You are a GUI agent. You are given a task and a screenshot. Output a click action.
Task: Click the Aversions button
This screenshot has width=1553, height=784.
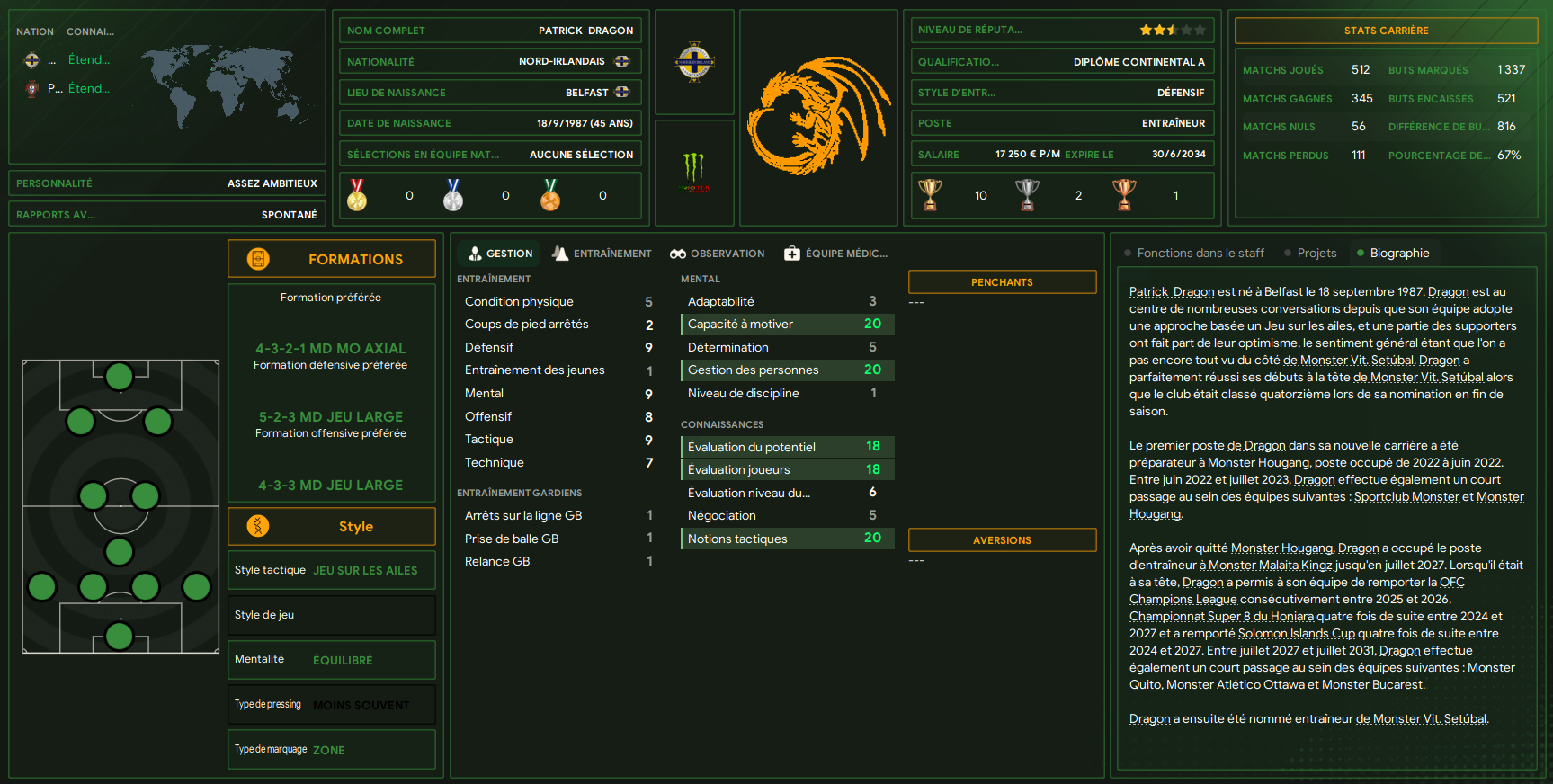[1002, 540]
